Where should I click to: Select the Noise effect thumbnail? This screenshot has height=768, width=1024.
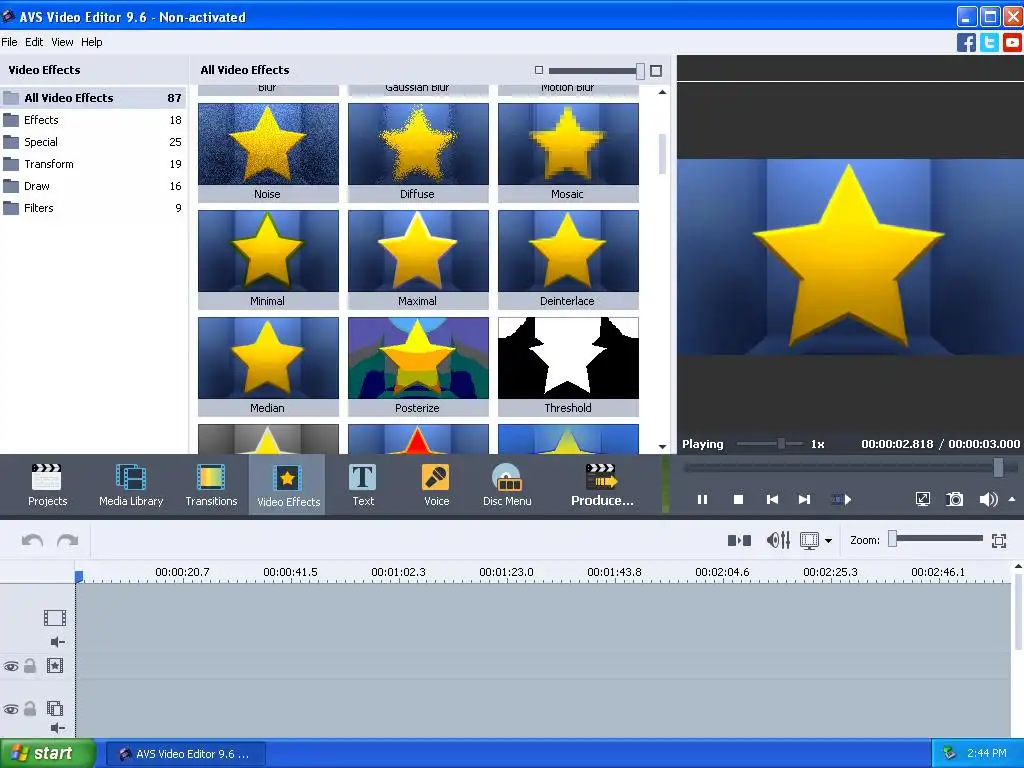(x=268, y=152)
